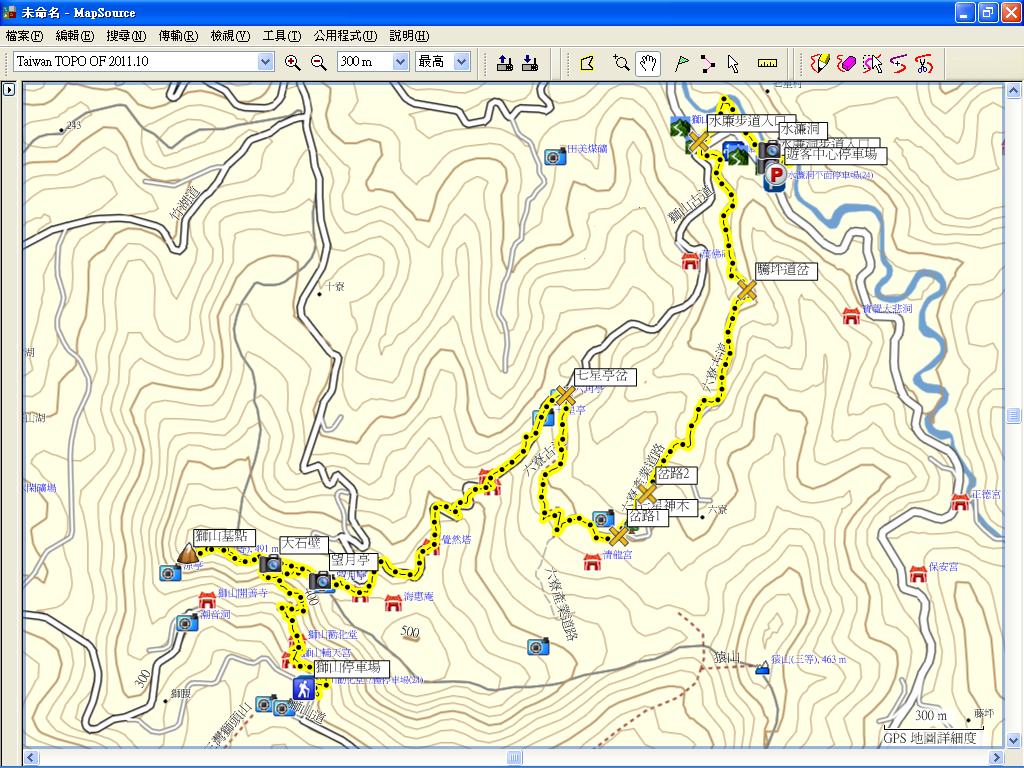Open the 最高 map detail dropdown

tap(462, 62)
